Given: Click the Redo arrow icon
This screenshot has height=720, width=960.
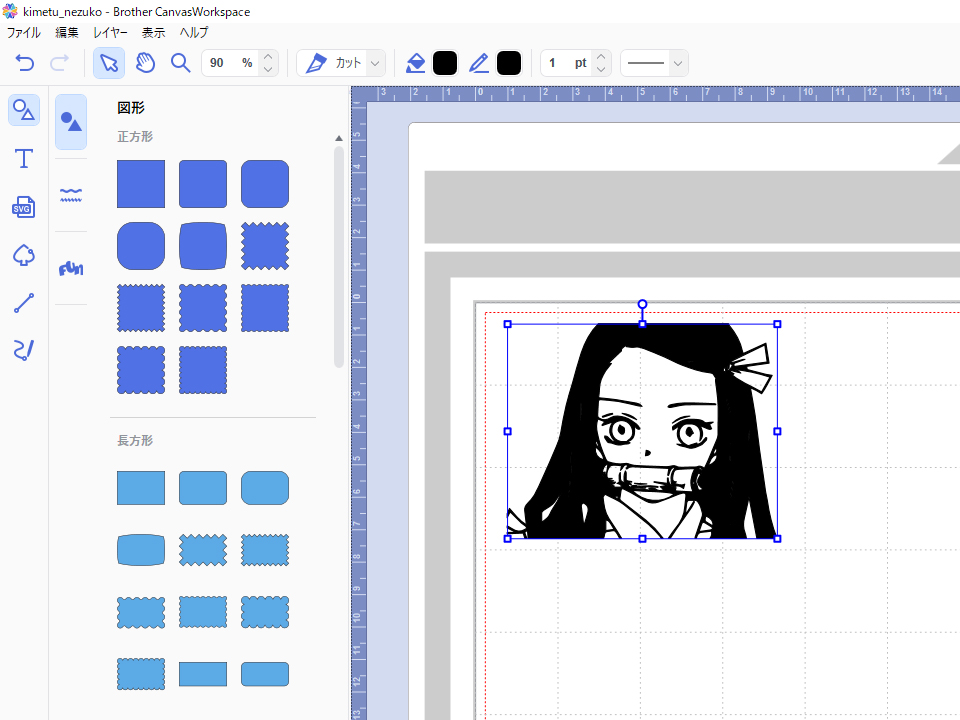Looking at the screenshot, I should coord(59,63).
